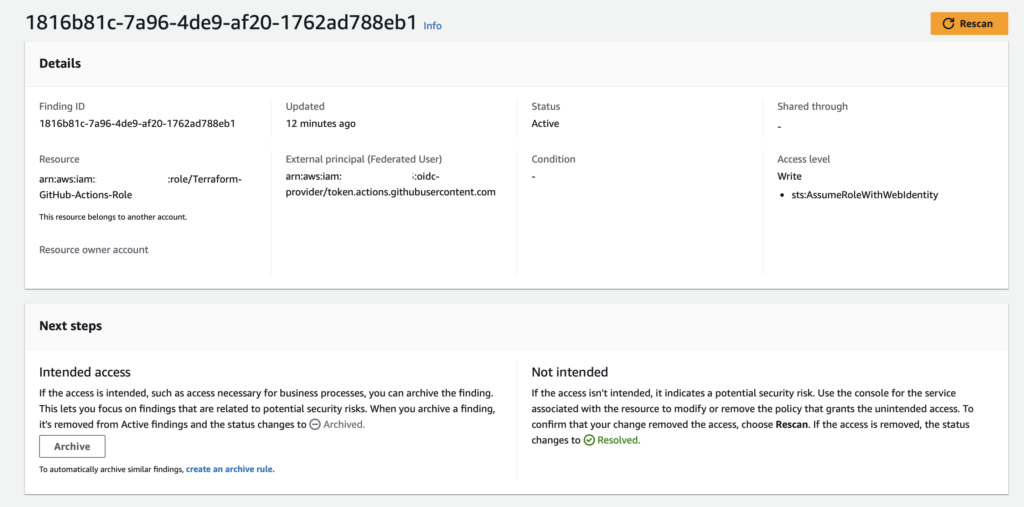Open the create an archive rule link
The height and width of the screenshot is (507, 1024).
[230, 469]
